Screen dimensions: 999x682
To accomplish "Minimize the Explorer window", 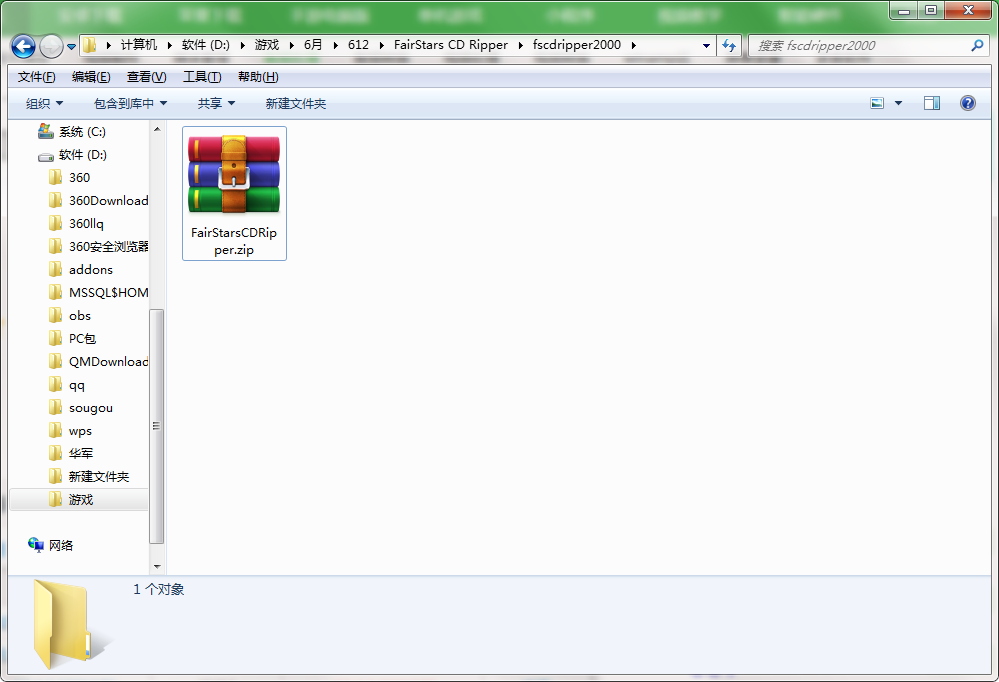I will [x=903, y=11].
